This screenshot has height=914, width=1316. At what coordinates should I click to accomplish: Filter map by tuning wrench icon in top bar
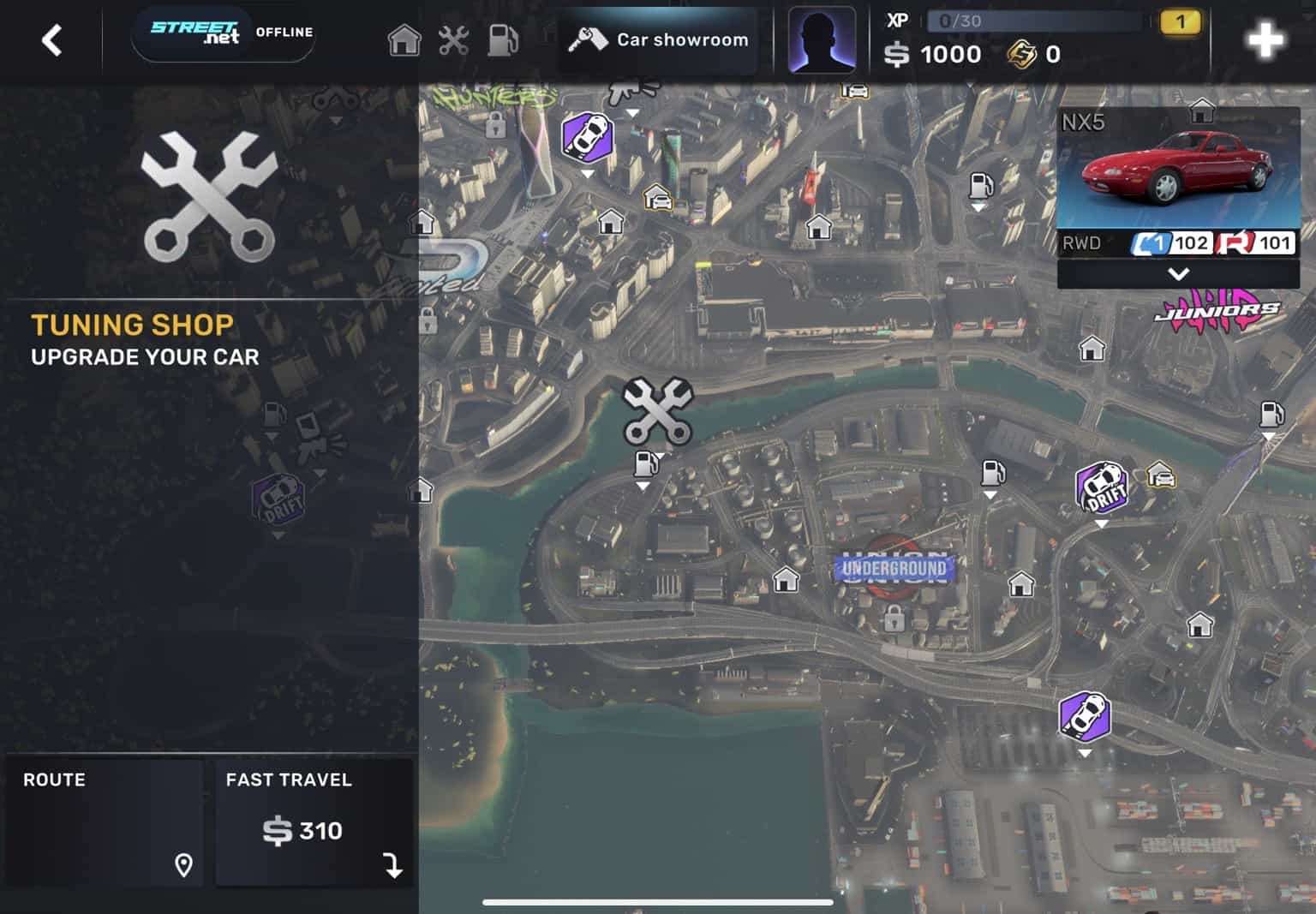[x=453, y=40]
